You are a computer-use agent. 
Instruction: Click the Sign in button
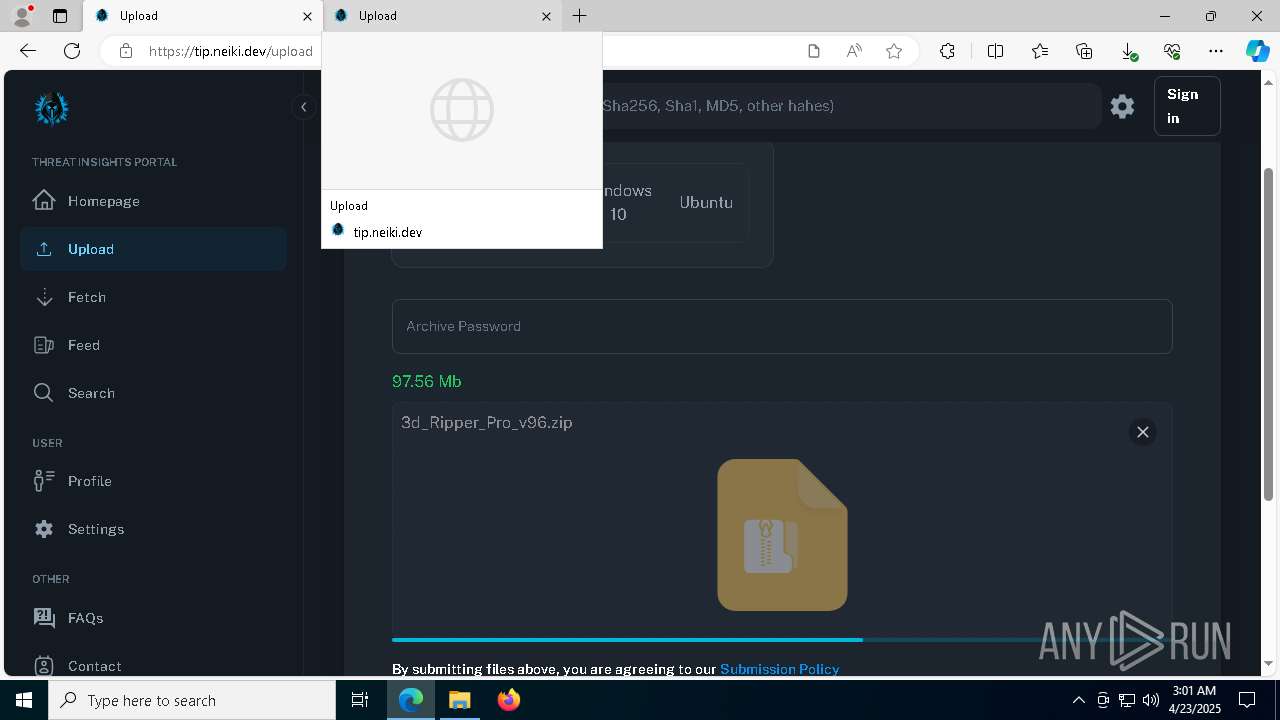tap(1187, 106)
